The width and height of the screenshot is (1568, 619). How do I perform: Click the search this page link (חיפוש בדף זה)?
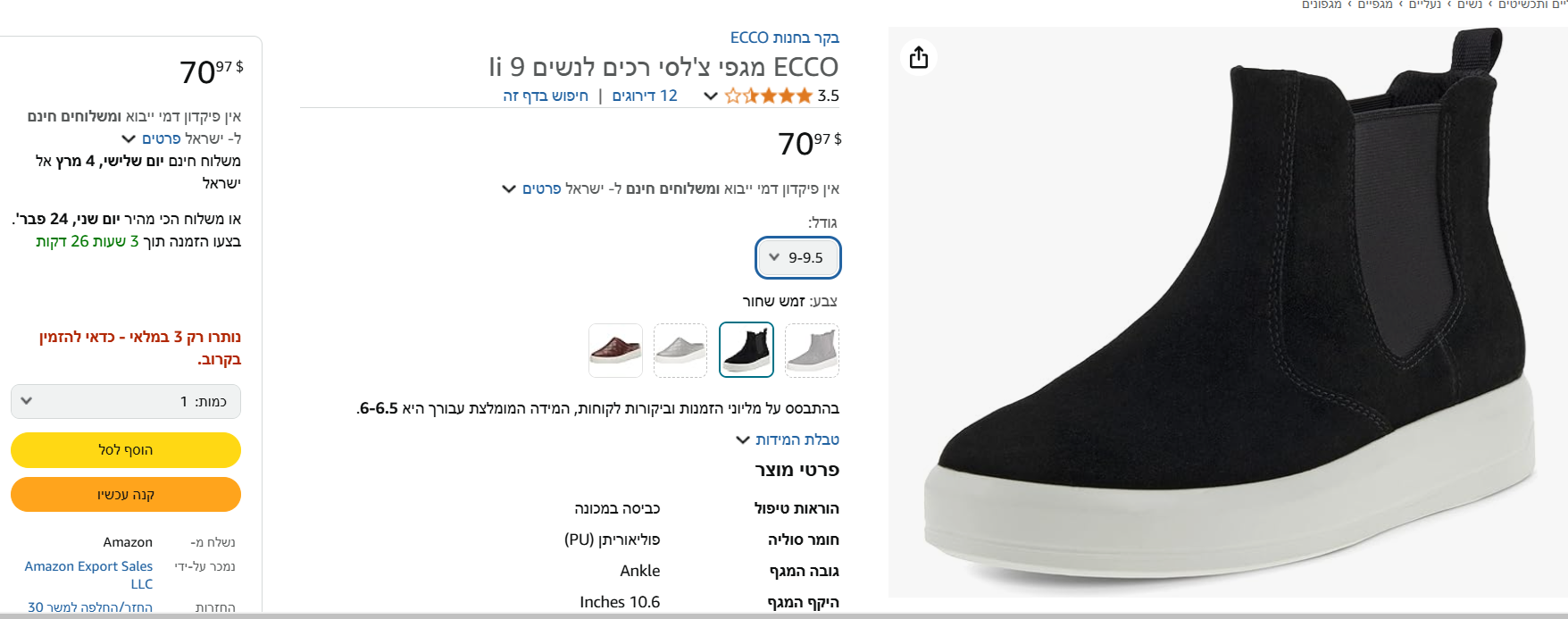(546, 96)
